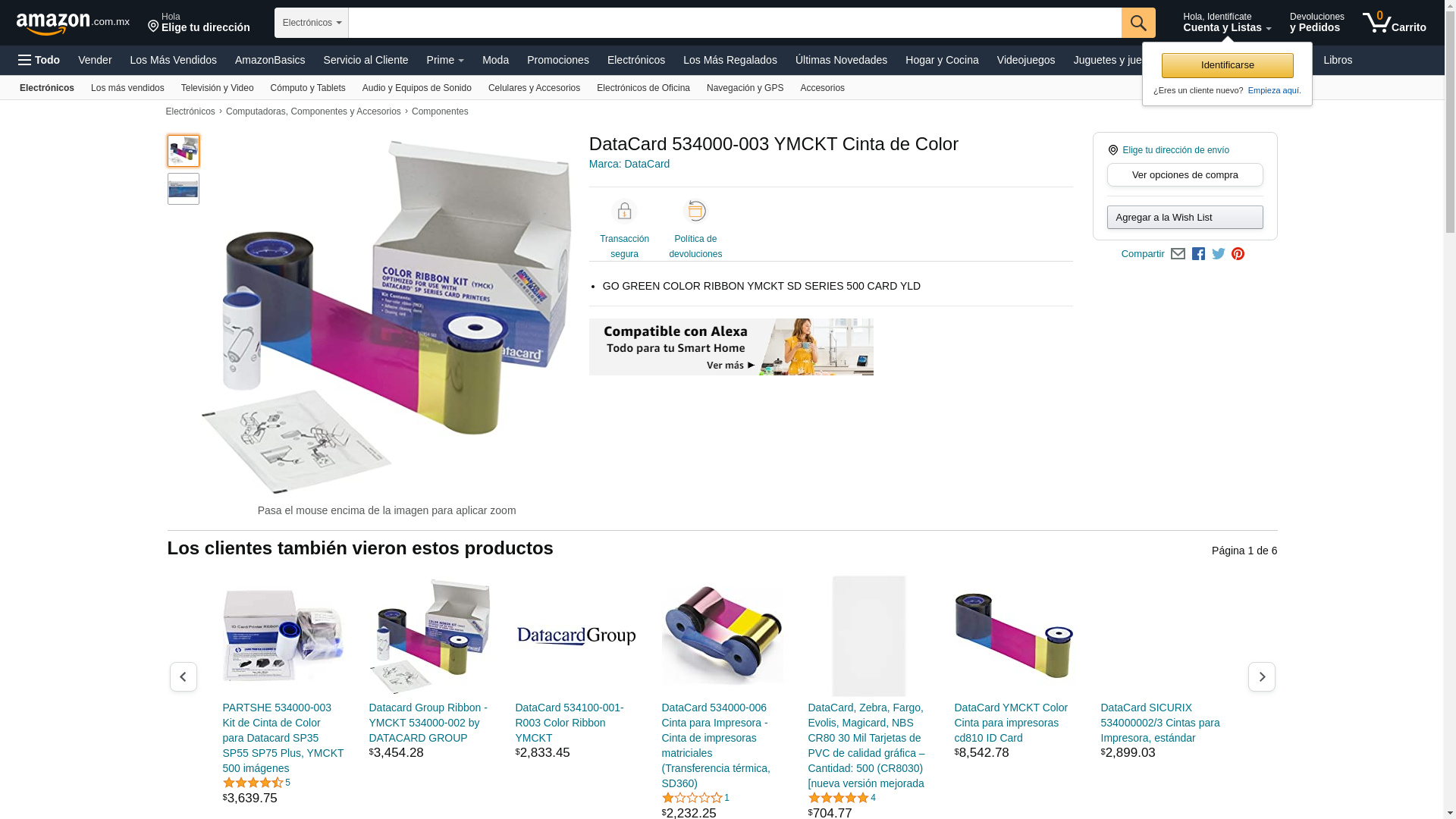Expand the Electrónicos search category dropdown
Image resolution: width=1456 pixels, height=819 pixels.
pos(312,23)
